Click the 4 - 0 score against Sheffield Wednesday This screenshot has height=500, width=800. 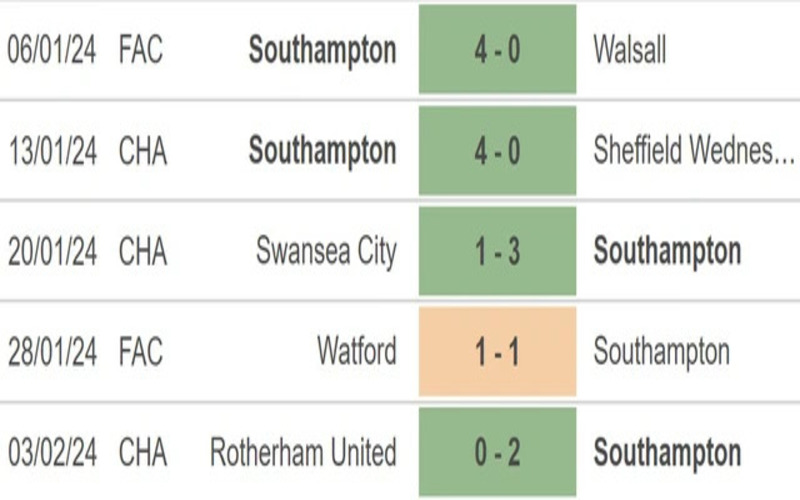[497, 151]
